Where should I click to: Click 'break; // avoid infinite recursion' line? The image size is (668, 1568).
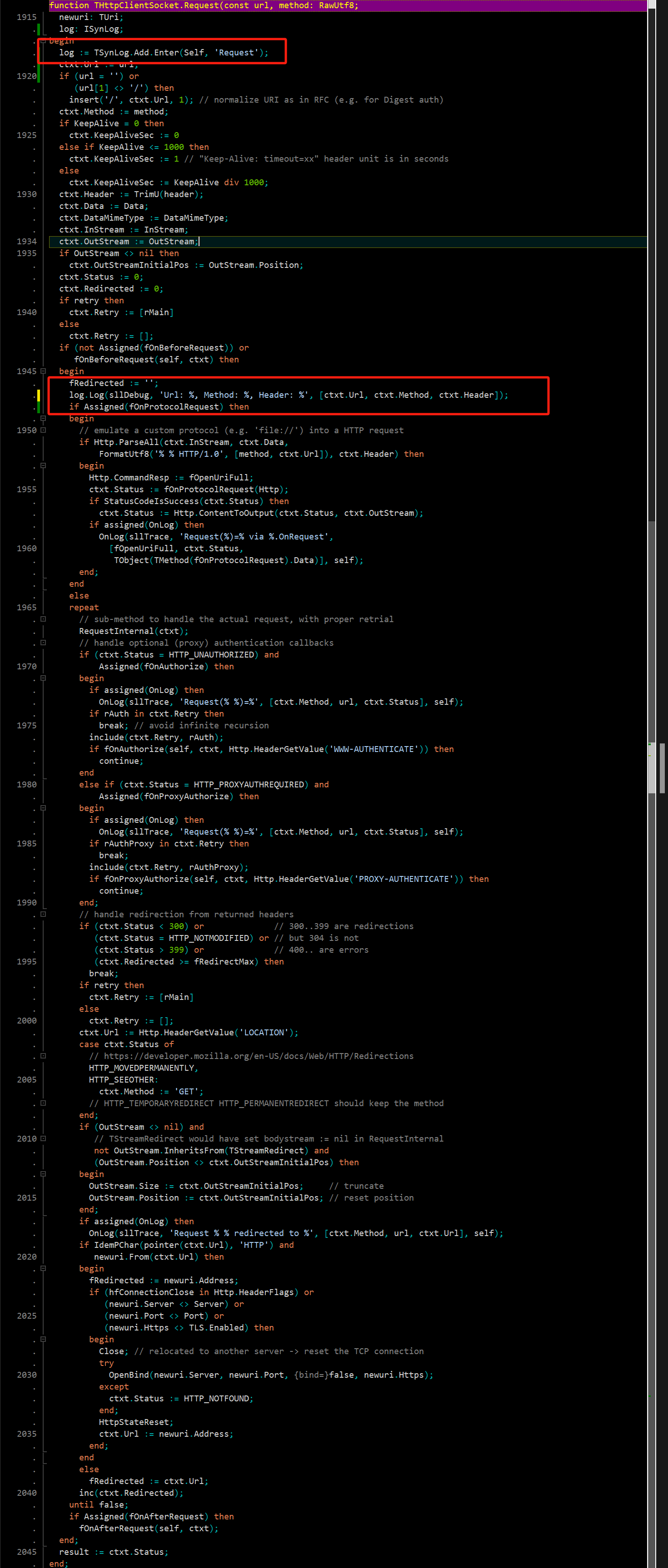(x=184, y=726)
